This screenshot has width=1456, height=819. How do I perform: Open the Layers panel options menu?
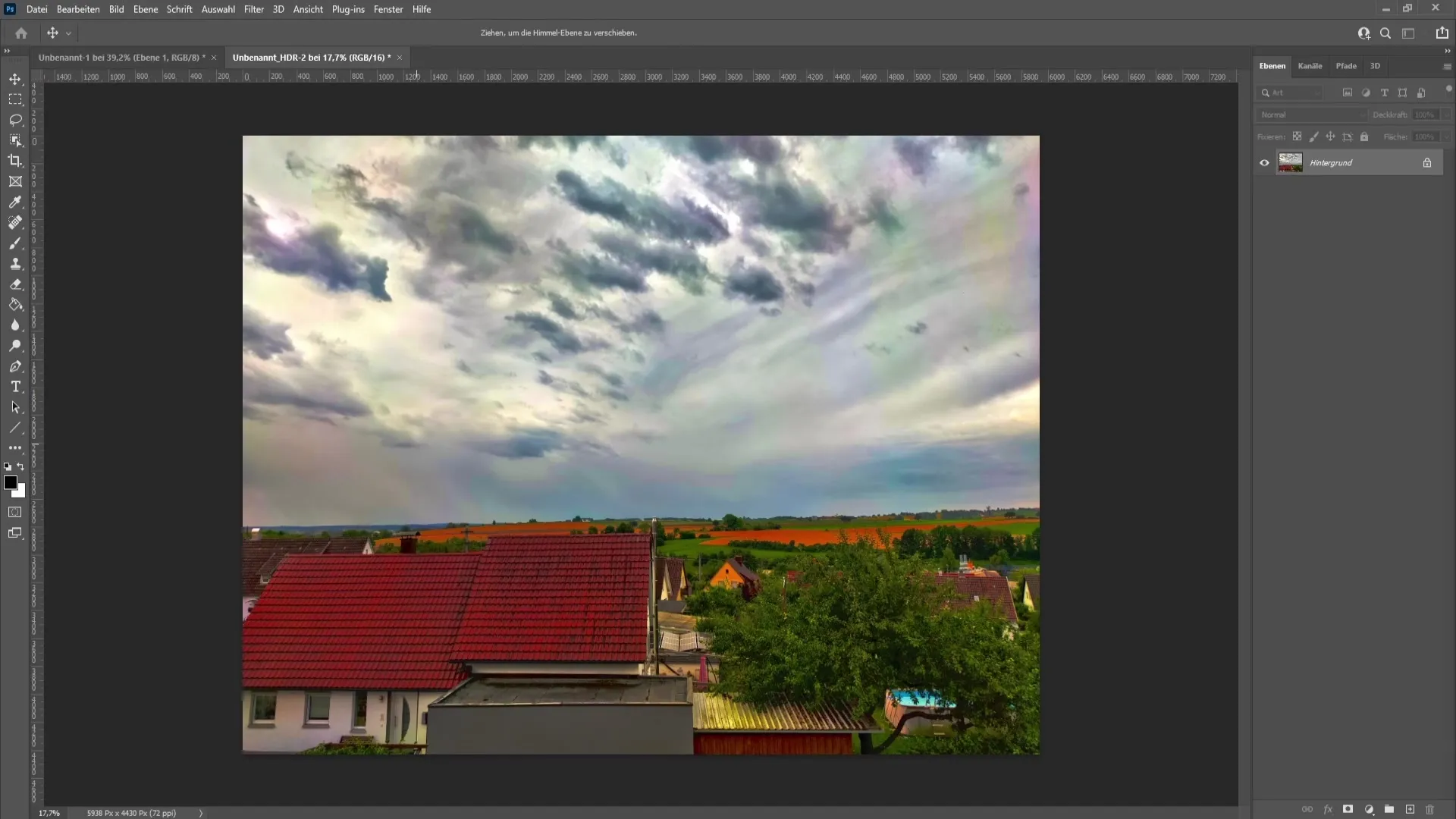pos(1447,67)
